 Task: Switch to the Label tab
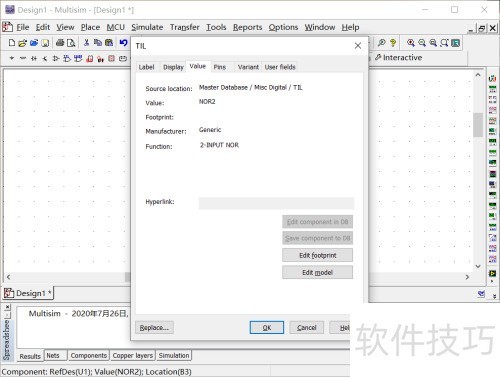point(146,67)
